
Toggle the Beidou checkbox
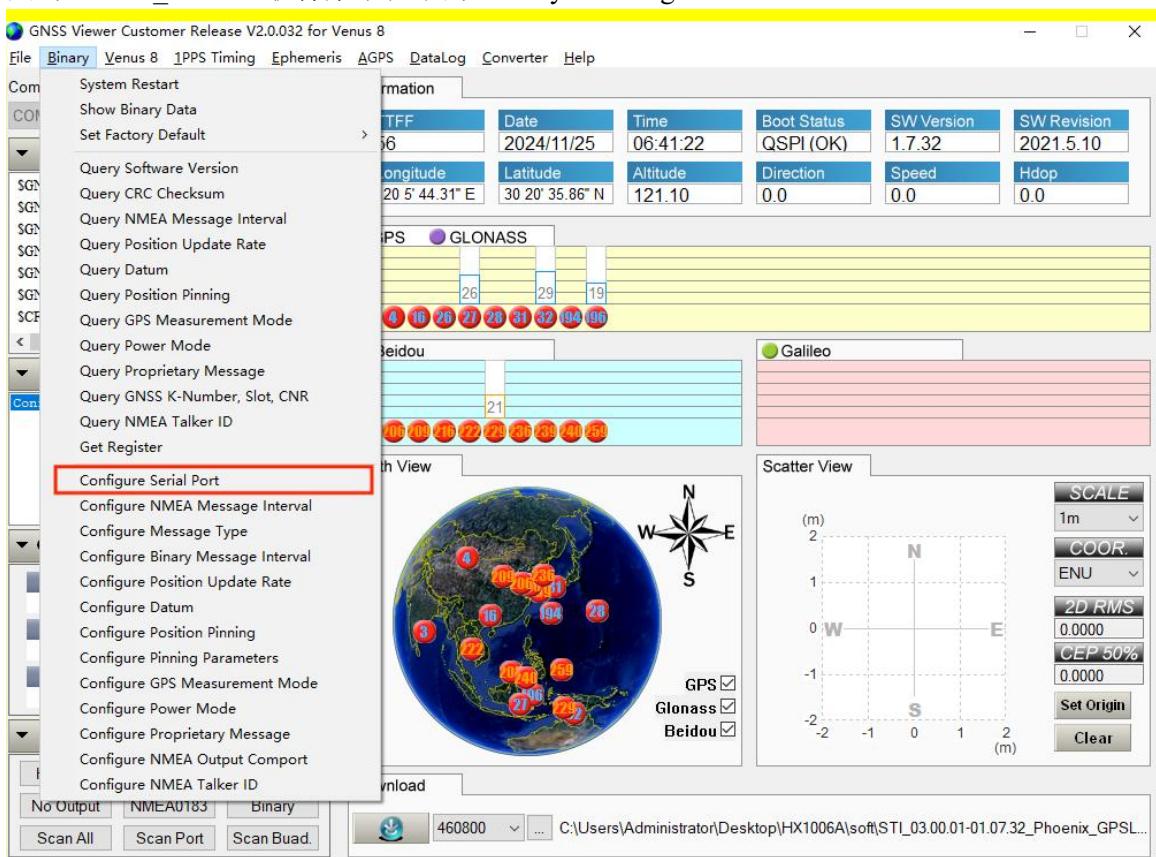pyautogui.click(x=728, y=729)
